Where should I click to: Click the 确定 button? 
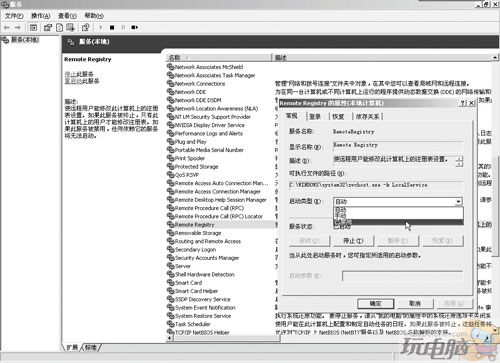[x=375, y=304]
